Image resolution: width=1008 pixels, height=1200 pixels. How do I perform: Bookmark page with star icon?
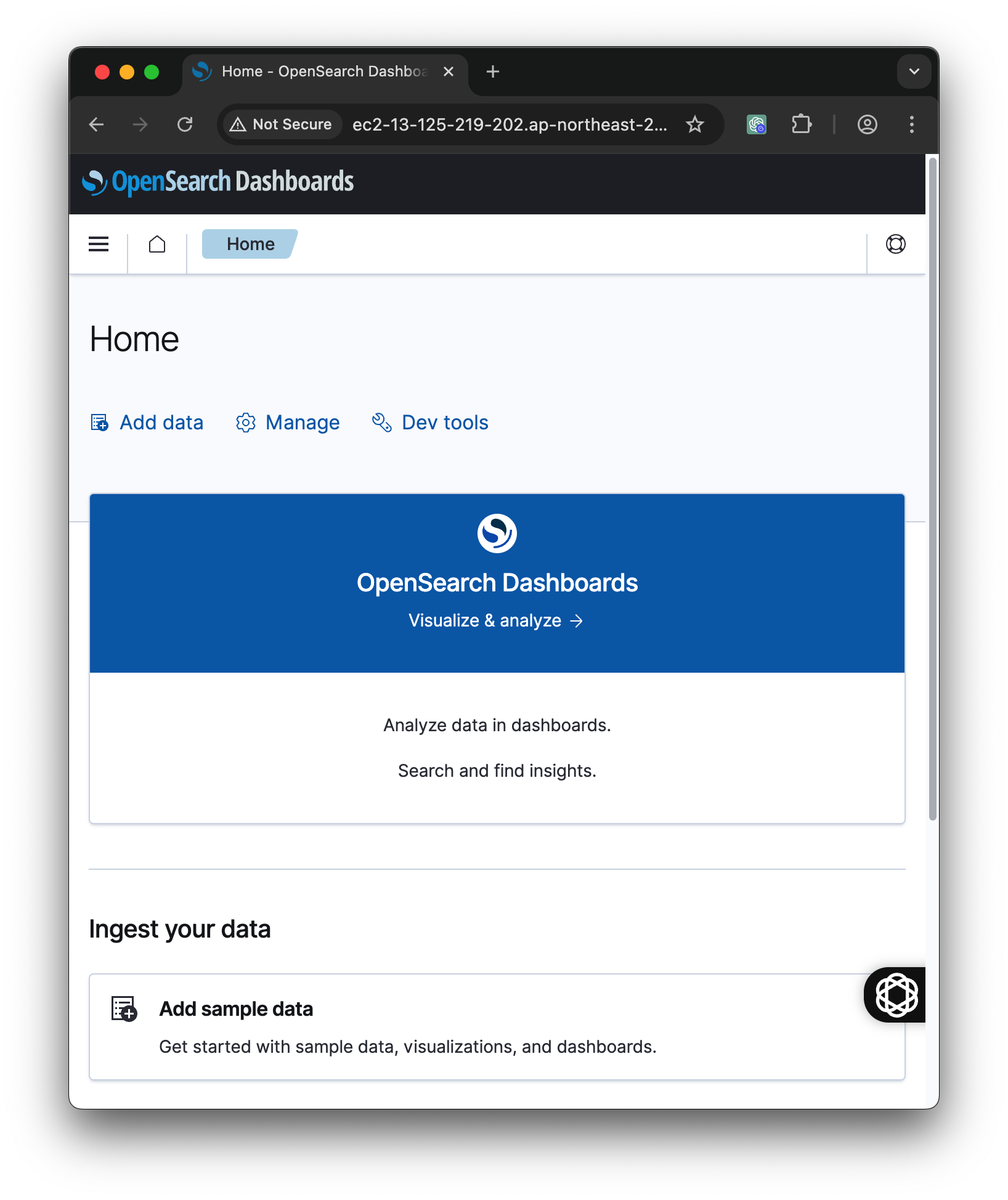pyautogui.click(x=695, y=125)
